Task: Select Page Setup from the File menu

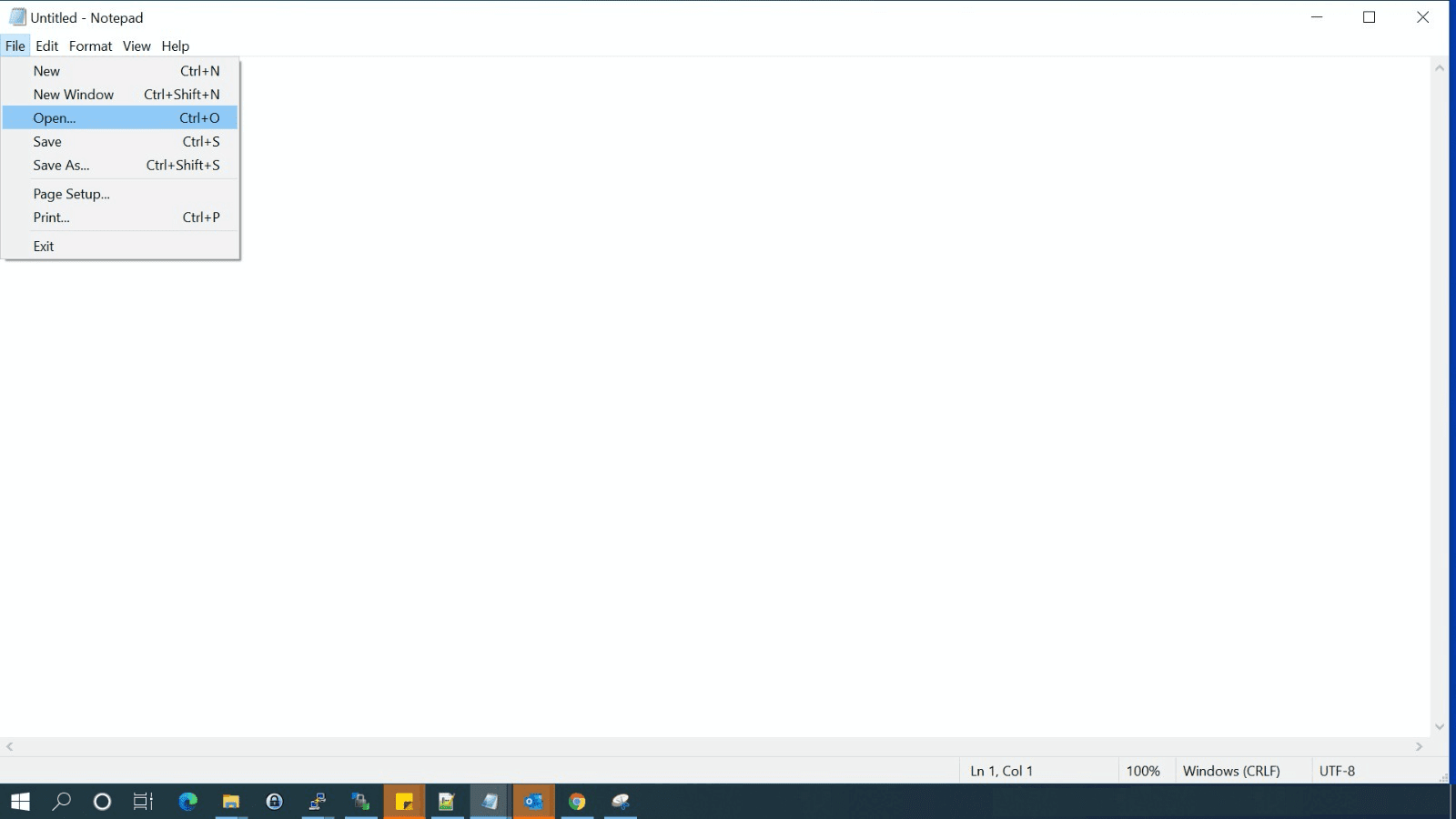Action: click(71, 193)
